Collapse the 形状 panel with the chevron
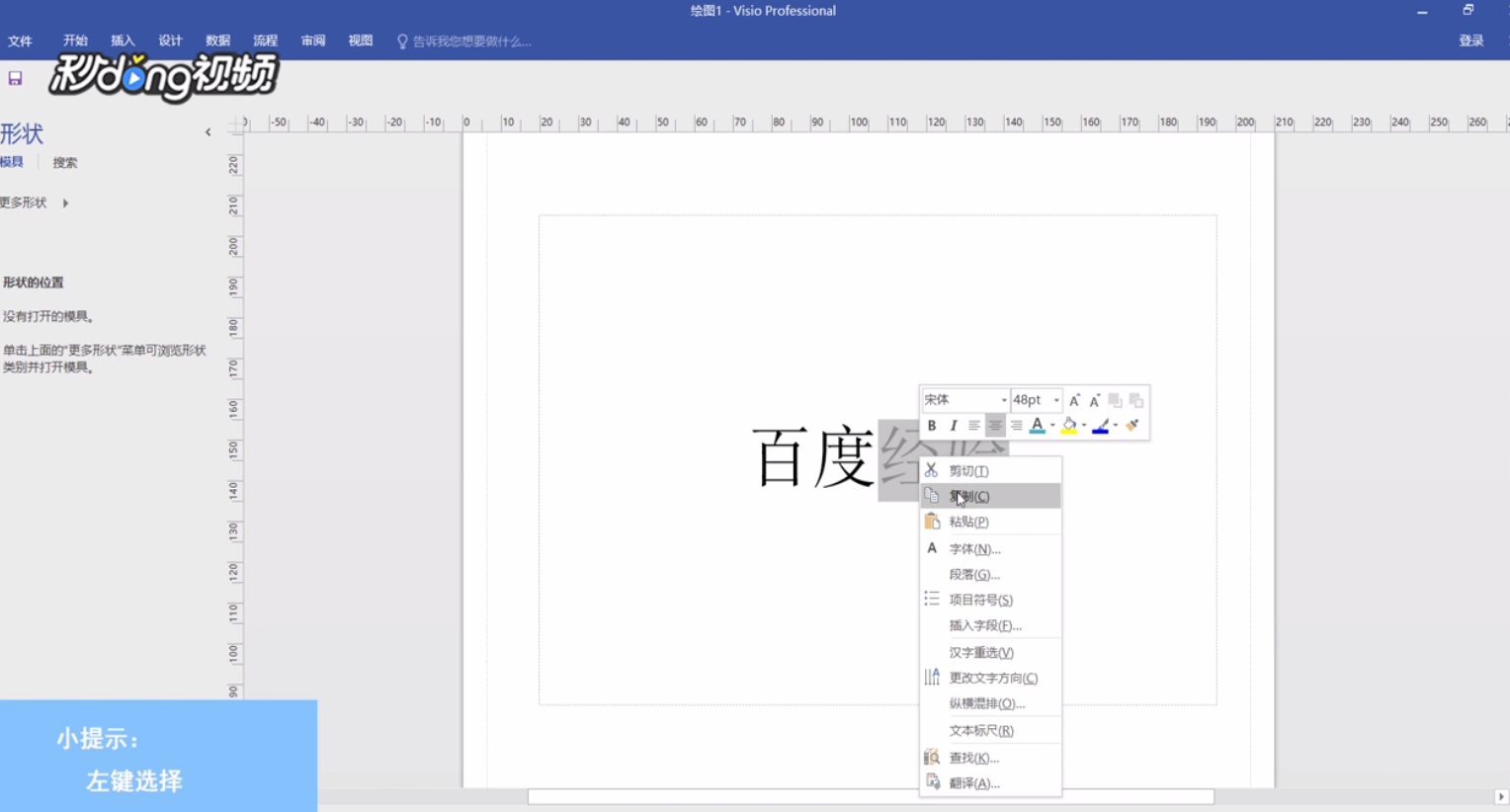Viewport: 1510px width, 812px height. pyautogui.click(x=208, y=132)
